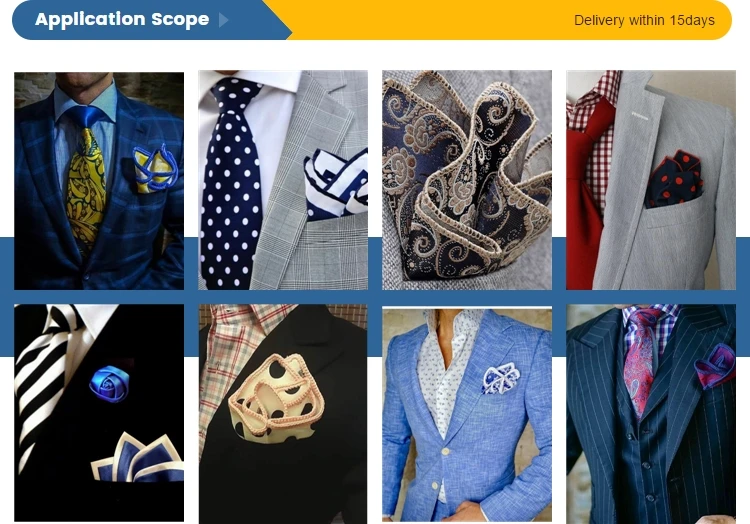The image size is (750, 524).
Task: Click the arrow icon beside Application Scope
Action: (x=223, y=20)
